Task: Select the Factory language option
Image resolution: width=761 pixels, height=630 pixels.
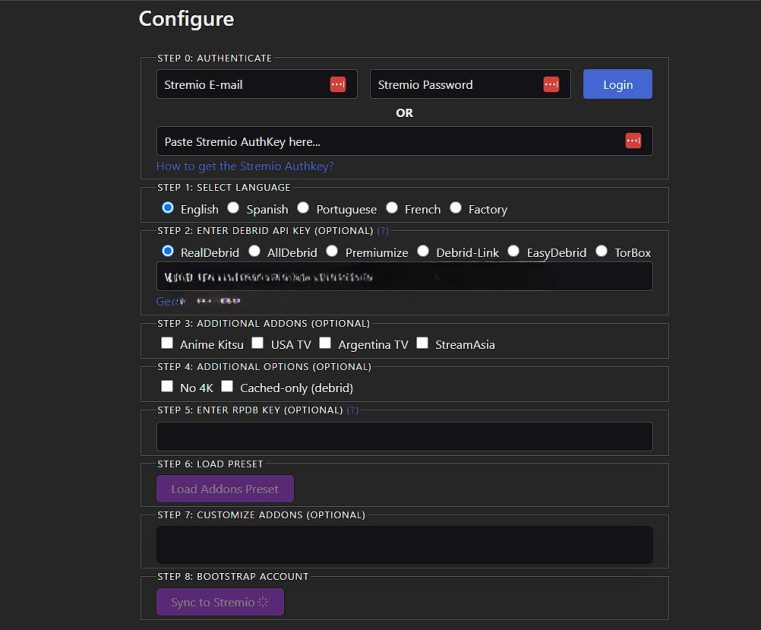Action: tap(455, 208)
